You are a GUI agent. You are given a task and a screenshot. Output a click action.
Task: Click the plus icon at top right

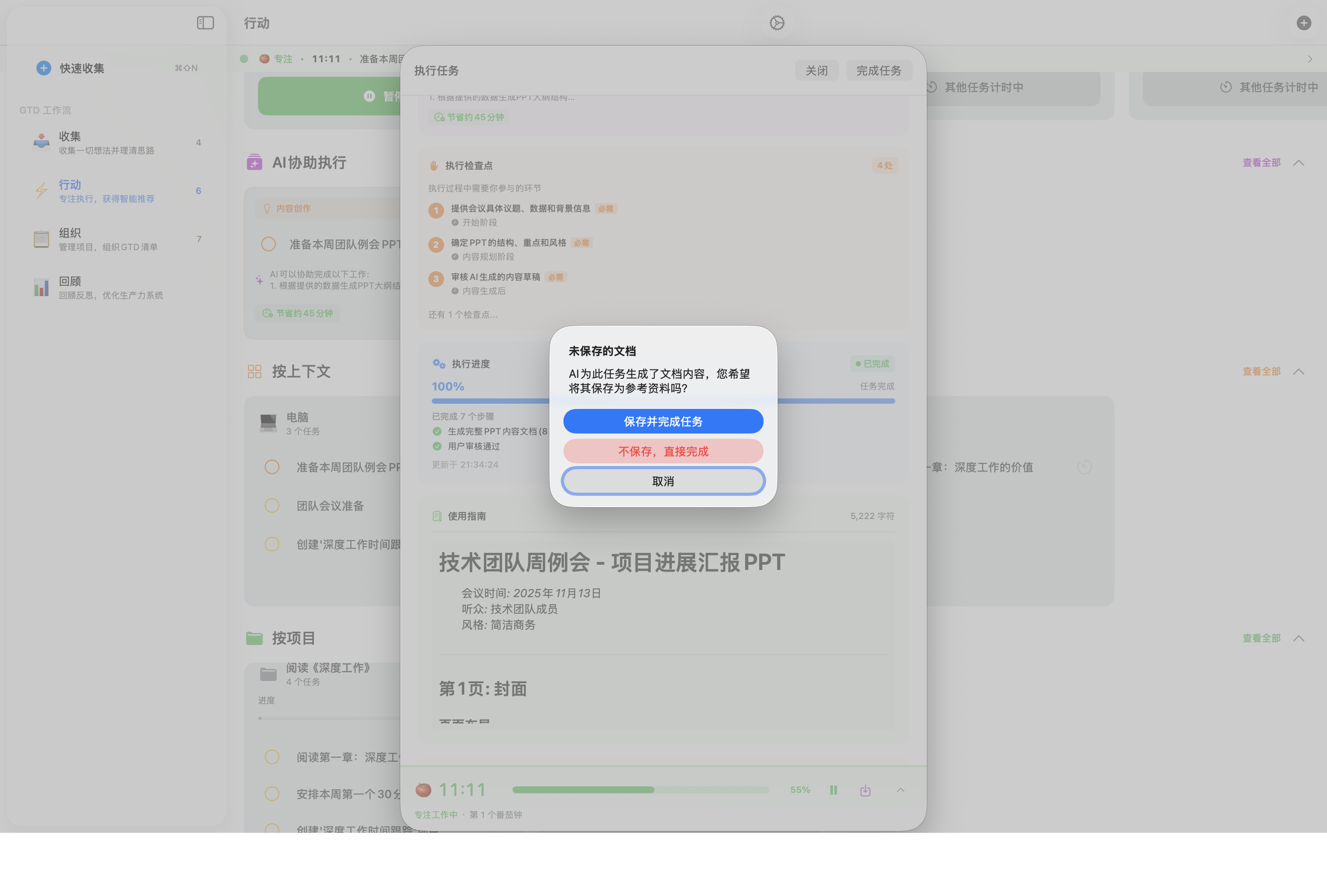[1304, 23]
